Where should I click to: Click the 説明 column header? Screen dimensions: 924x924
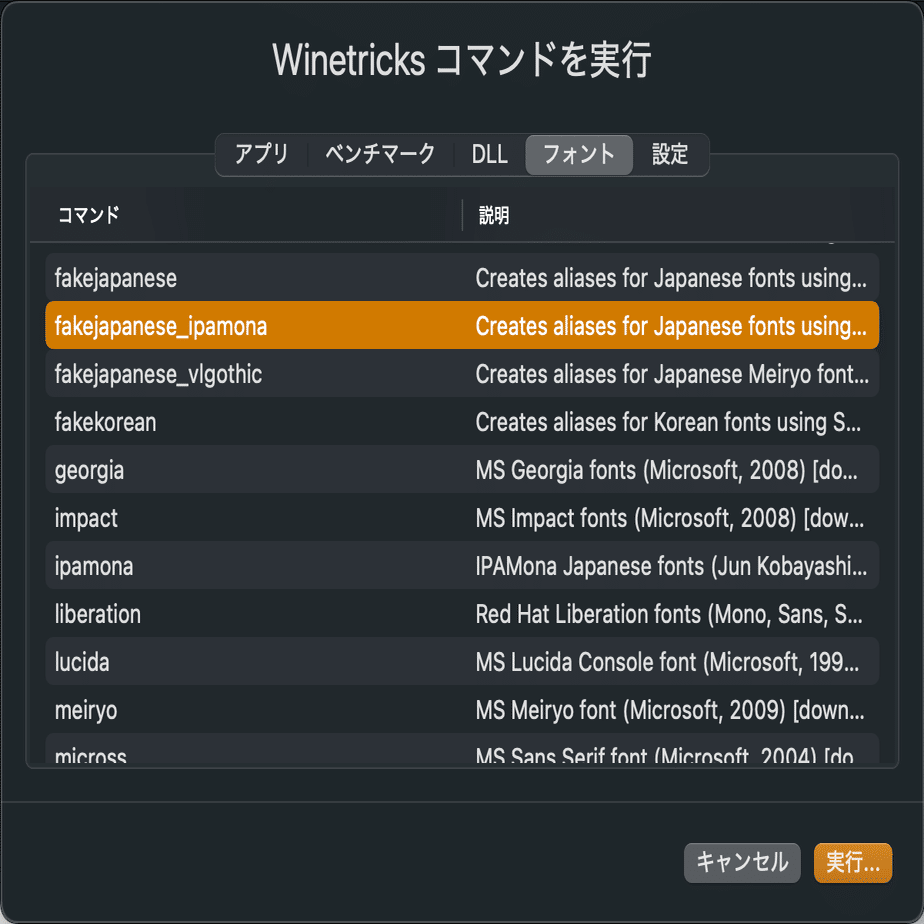tap(670, 215)
